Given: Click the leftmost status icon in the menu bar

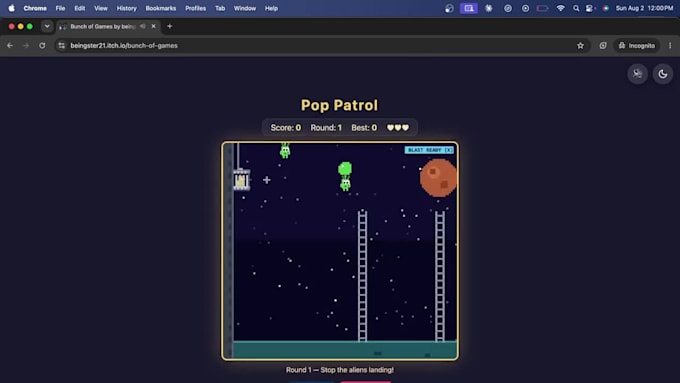Looking at the screenshot, I should coord(449,8).
